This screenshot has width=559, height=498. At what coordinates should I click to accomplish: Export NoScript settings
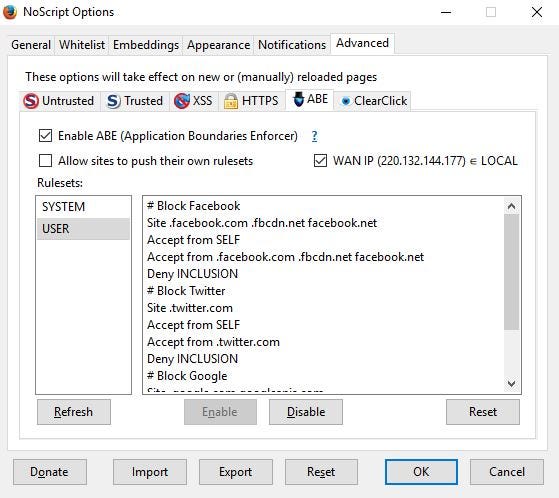coord(236,472)
